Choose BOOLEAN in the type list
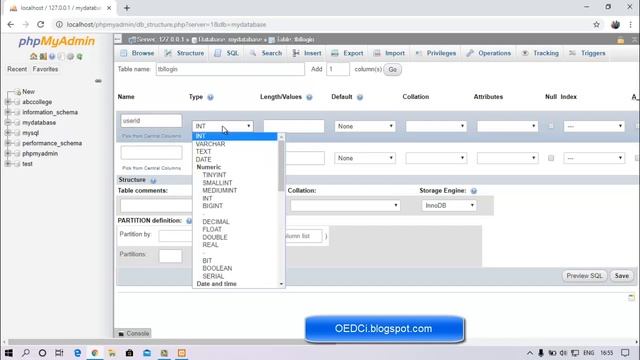This screenshot has height=360, width=640. (217, 268)
